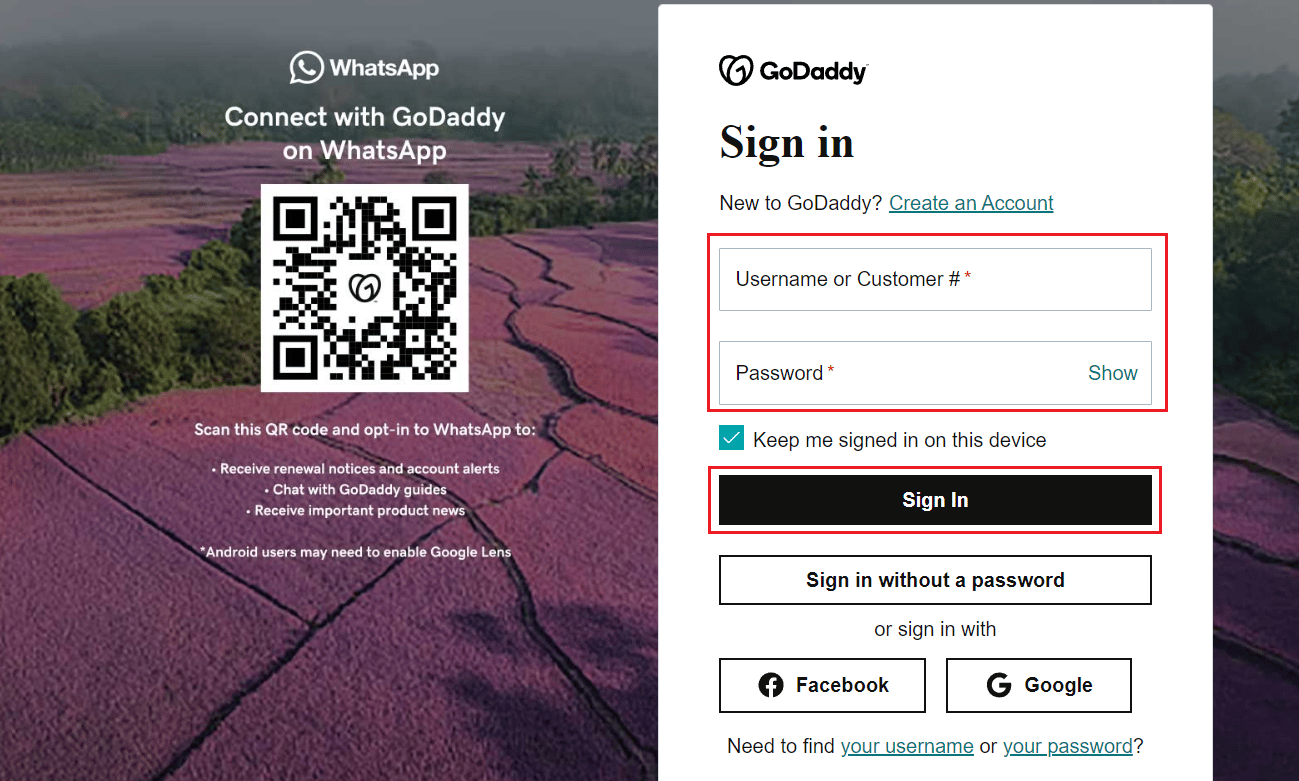Screen dimensions: 1299x781
Task: Focus the Username or Customer # field
Action: tap(935, 280)
